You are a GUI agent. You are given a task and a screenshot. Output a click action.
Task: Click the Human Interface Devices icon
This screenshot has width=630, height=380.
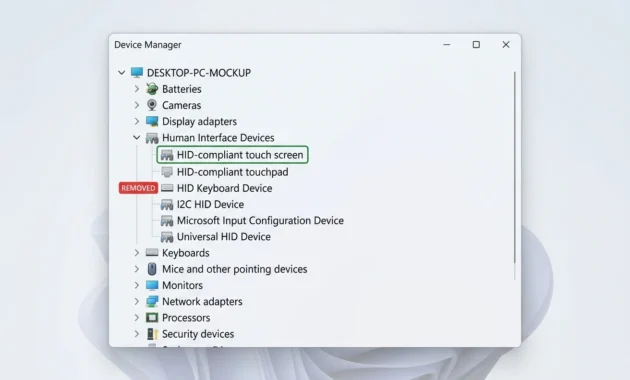tap(152, 138)
